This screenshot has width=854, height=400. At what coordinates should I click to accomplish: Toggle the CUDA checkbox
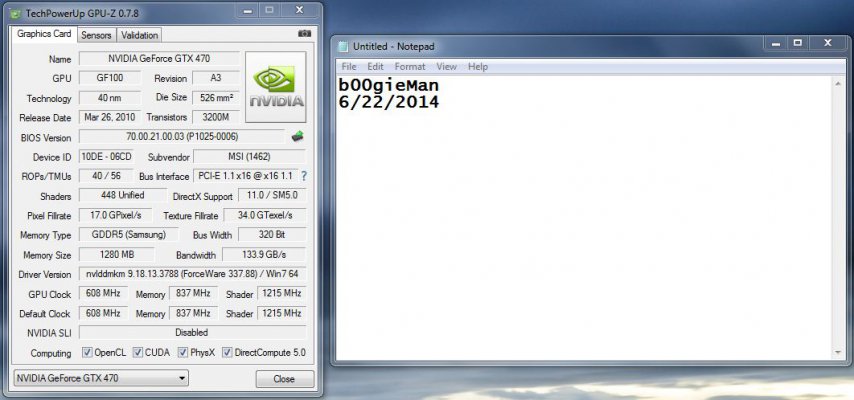[x=138, y=353]
